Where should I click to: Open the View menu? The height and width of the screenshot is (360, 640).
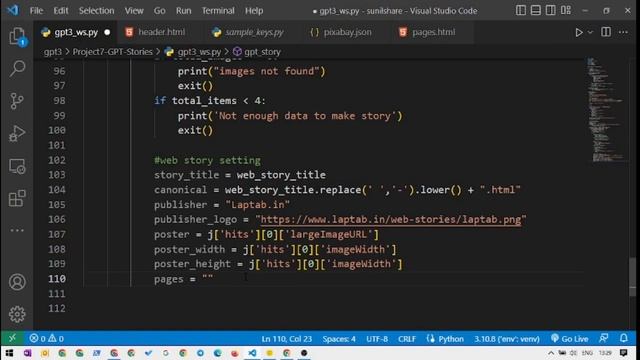(x=134, y=11)
